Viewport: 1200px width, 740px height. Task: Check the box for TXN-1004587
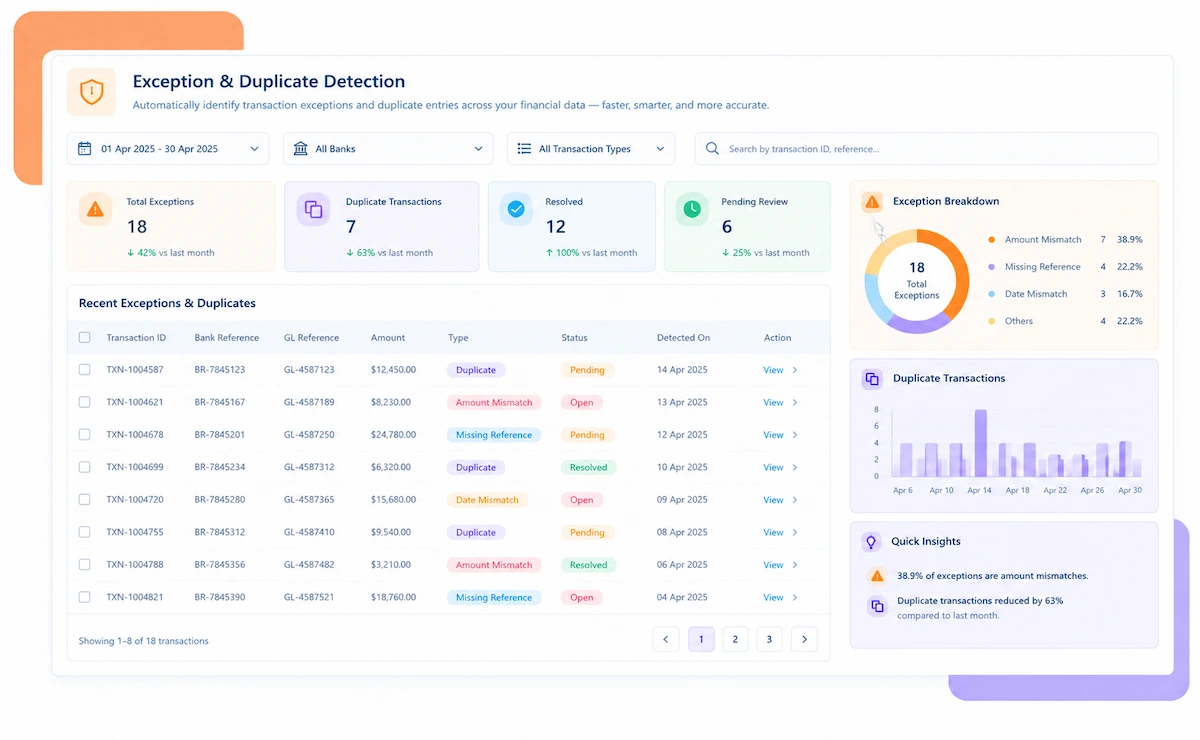coord(85,370)
